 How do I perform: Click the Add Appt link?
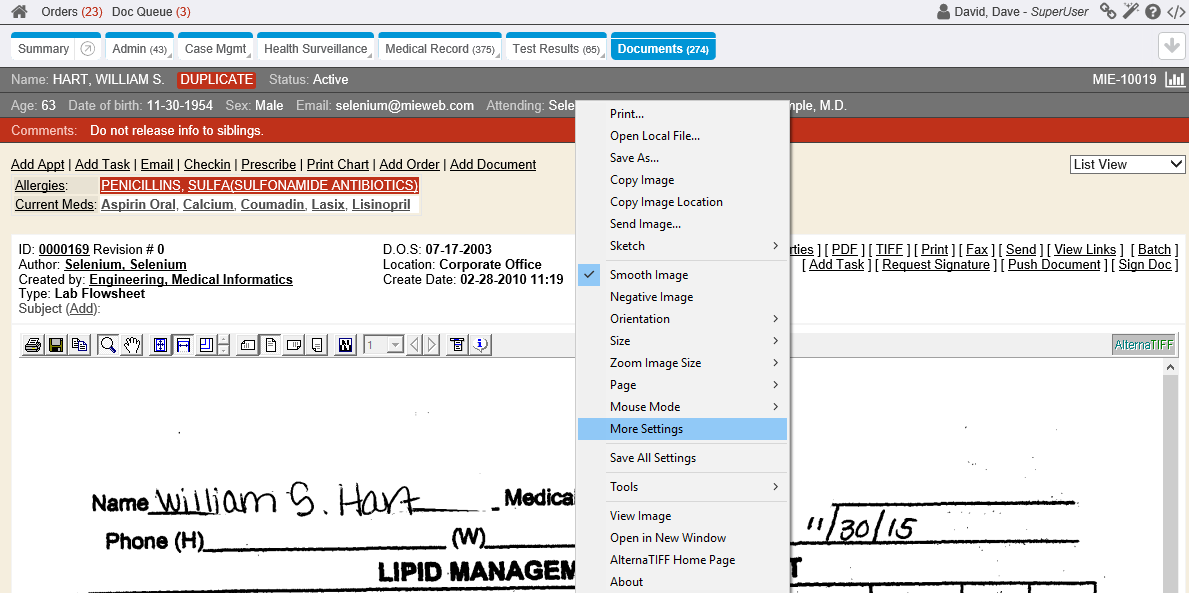click(37, 165)
